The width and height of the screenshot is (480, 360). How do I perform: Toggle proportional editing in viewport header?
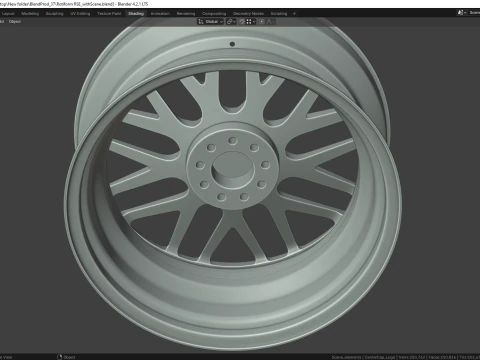click(262, 22)
